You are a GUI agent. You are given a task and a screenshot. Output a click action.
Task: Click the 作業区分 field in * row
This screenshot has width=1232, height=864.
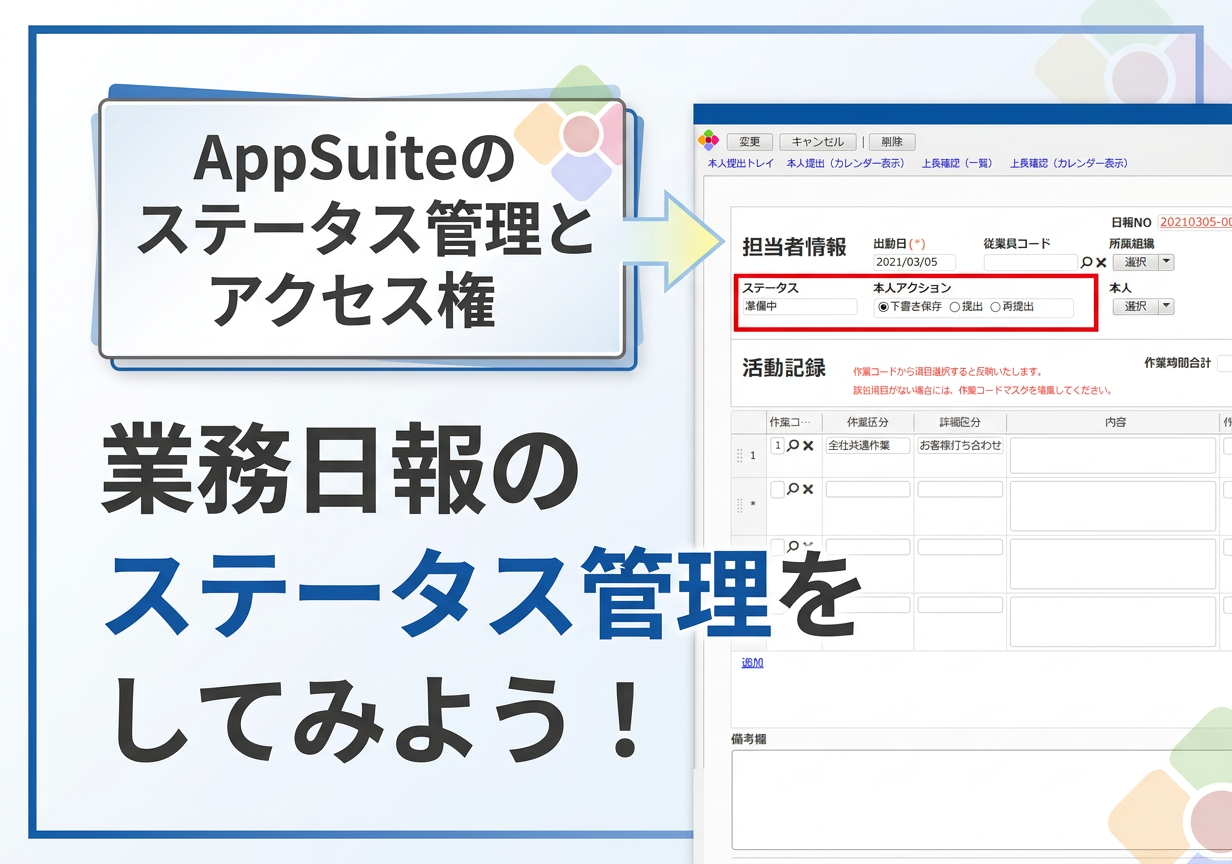pyautogui.click(x=868, y=489)
